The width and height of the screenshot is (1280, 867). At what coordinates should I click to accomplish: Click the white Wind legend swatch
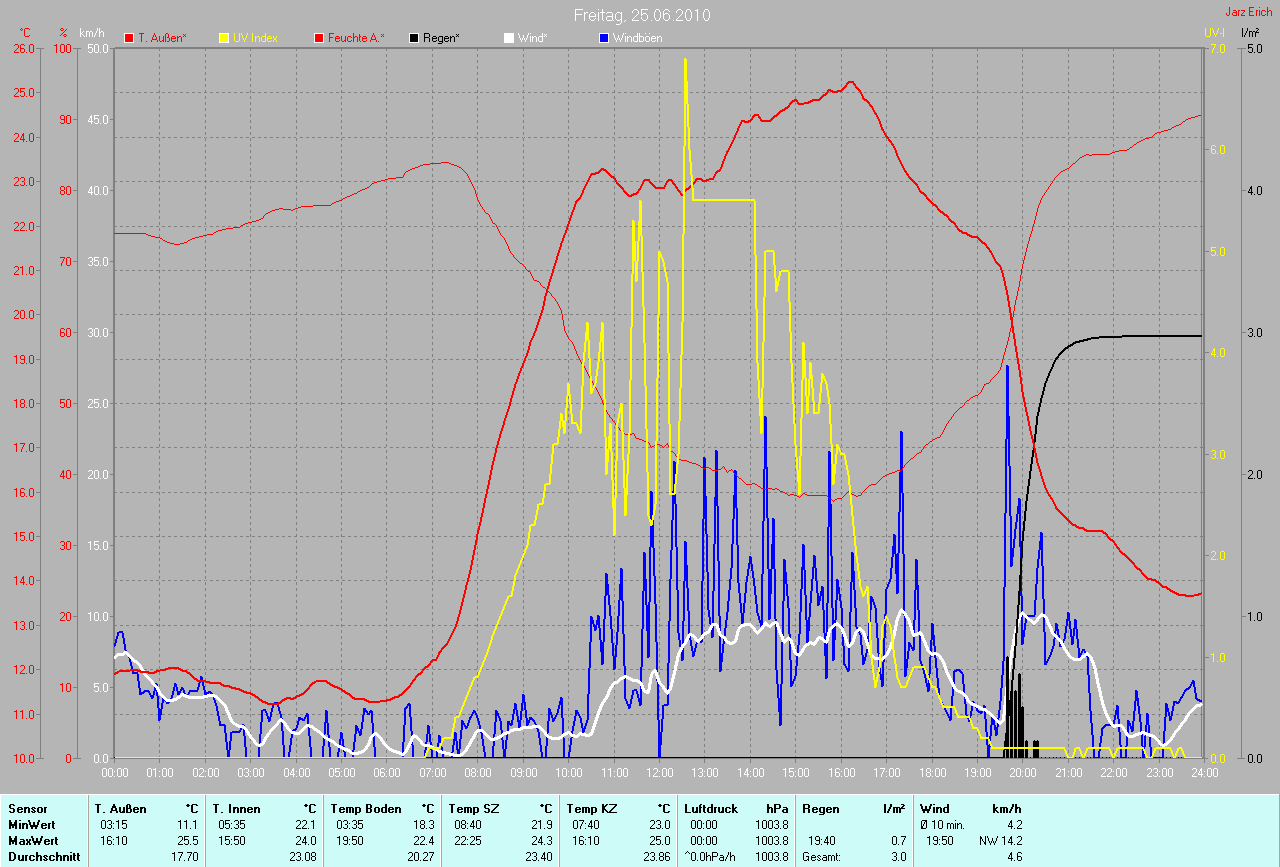coord(508,38)
